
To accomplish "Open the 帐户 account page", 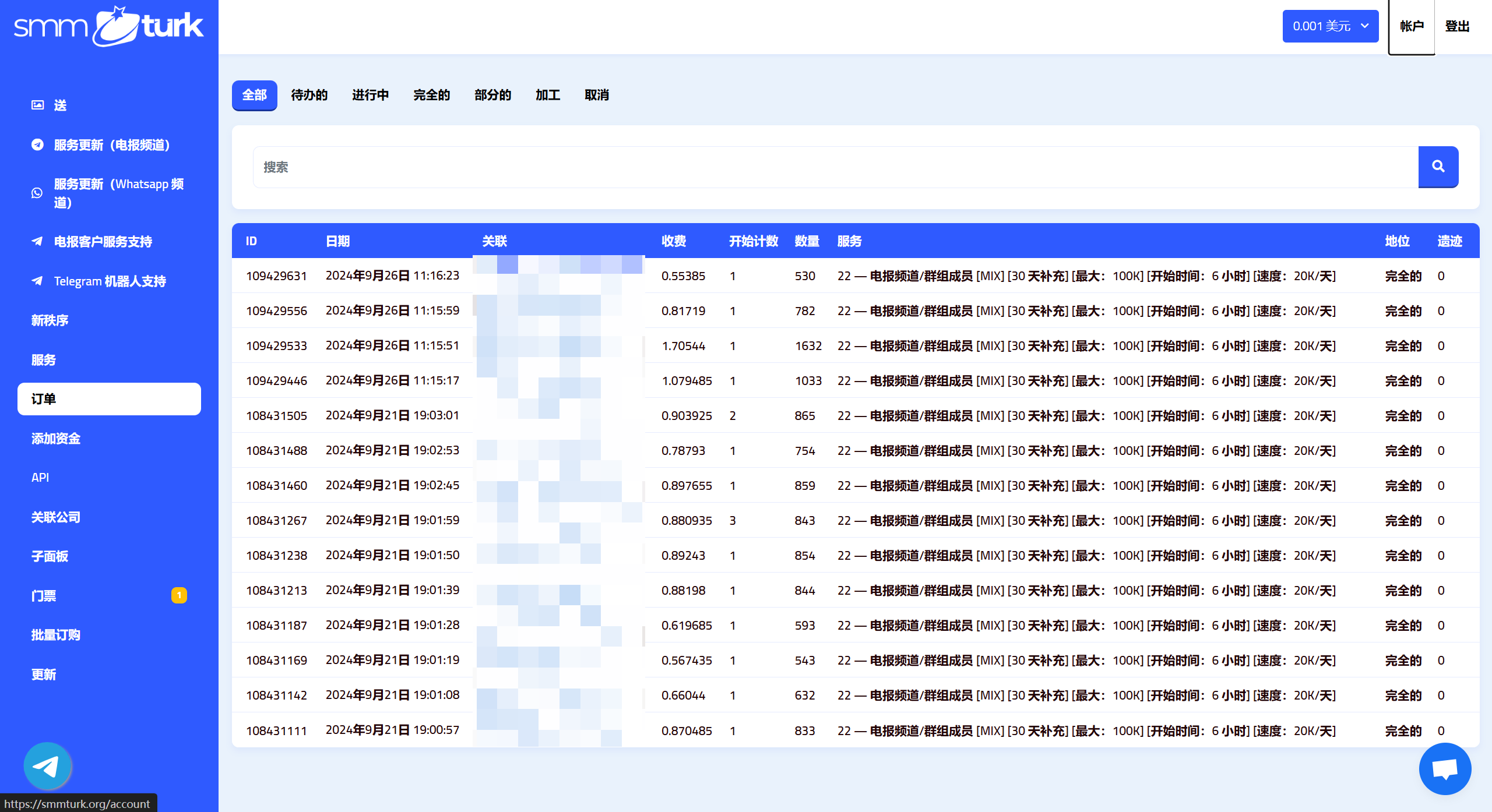I will click(x=1411, y=26).
